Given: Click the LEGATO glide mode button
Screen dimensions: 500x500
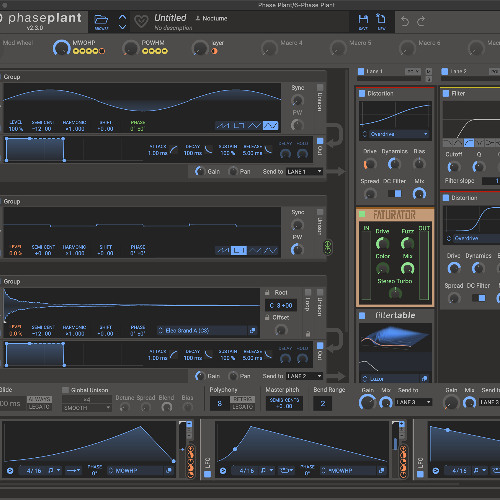Looking at the screenshot, I should tap(39, 407).
